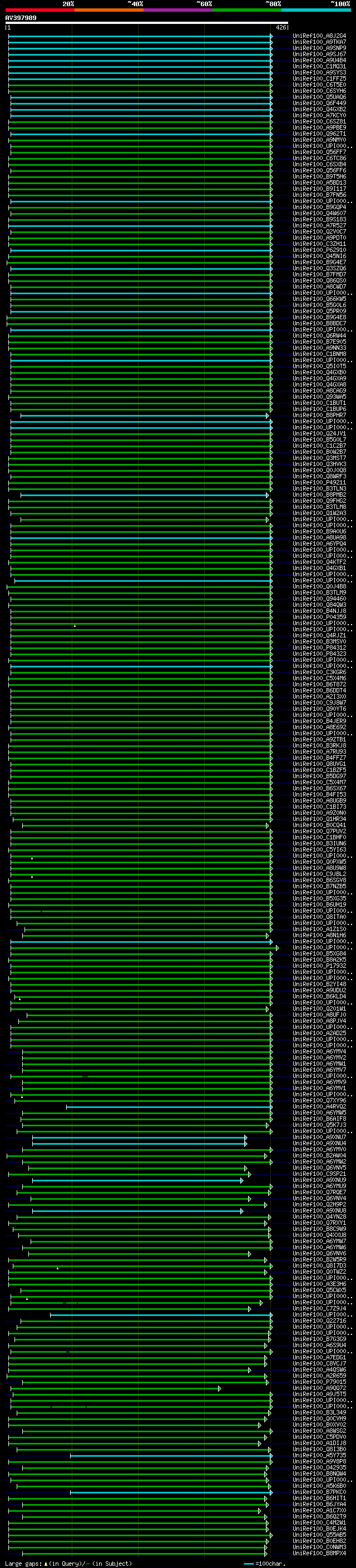Click the UniRef100_A9XNU7 label
The image size is (356, 1568).
(319, 1137)
